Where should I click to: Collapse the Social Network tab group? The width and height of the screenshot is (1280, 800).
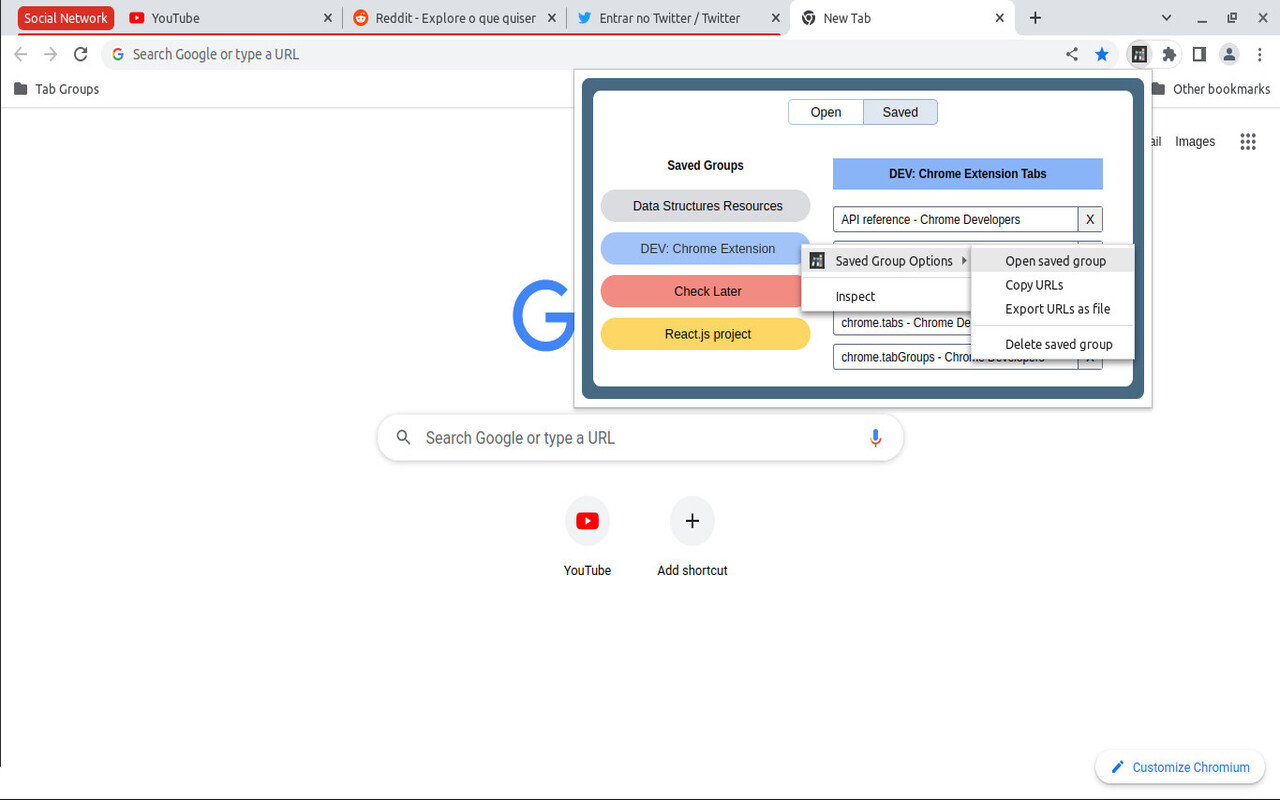click(x=66, y=18)
